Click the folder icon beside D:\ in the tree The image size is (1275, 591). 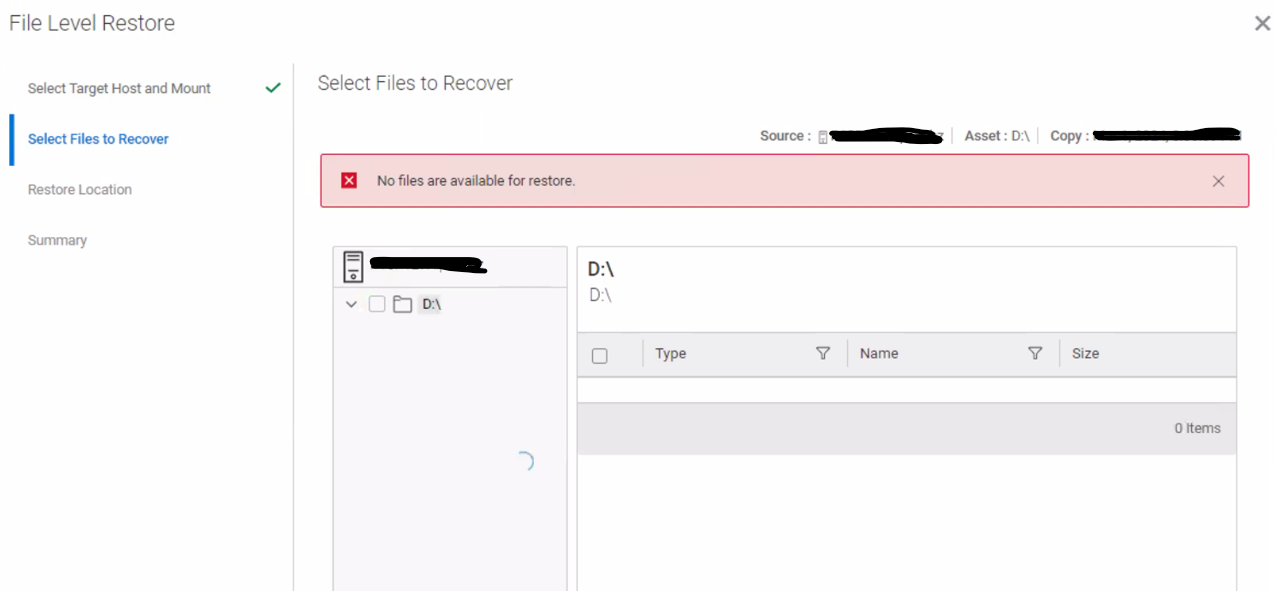[402, 303]
